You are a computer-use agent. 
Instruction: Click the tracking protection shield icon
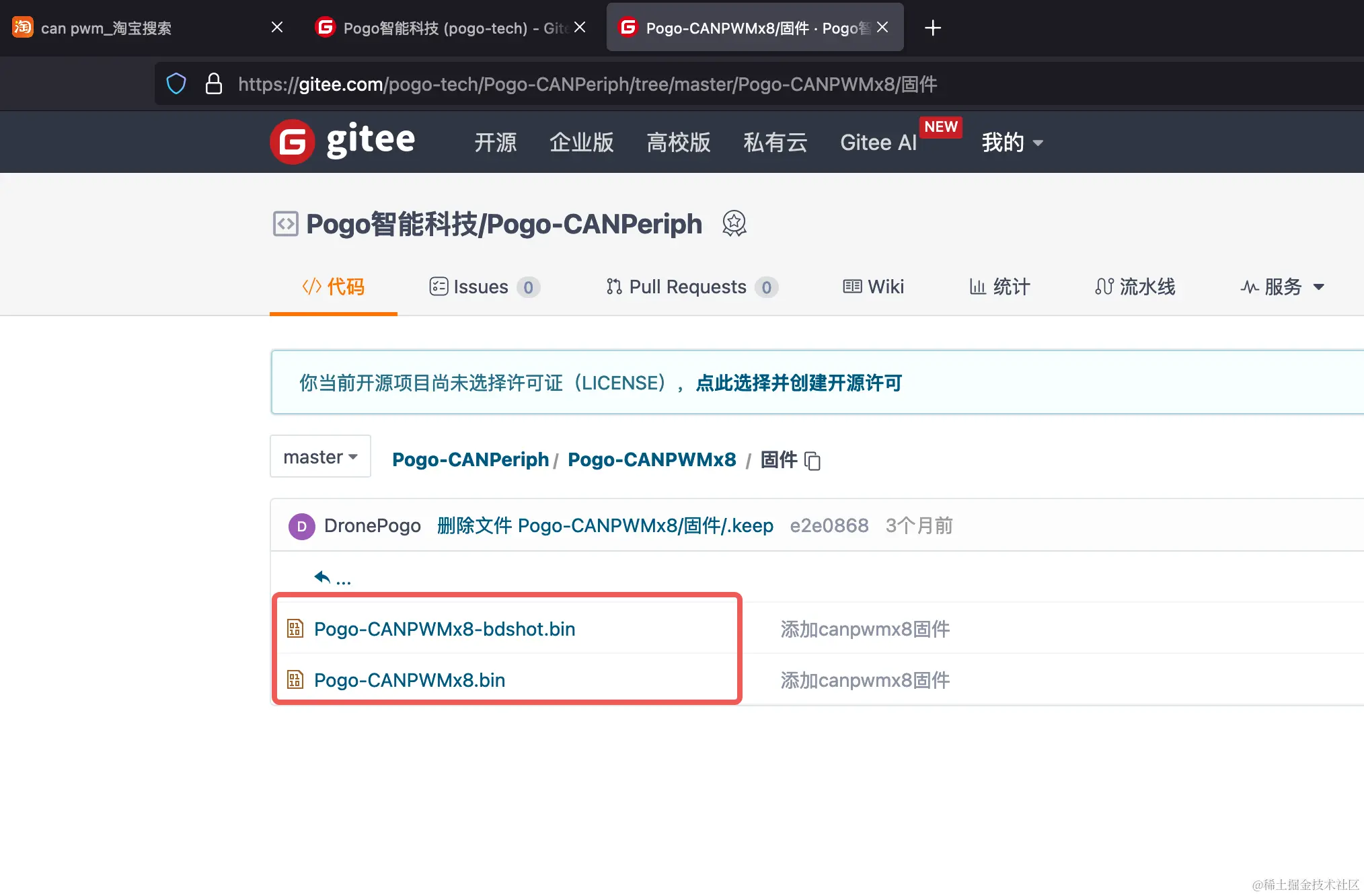point(176,83)
